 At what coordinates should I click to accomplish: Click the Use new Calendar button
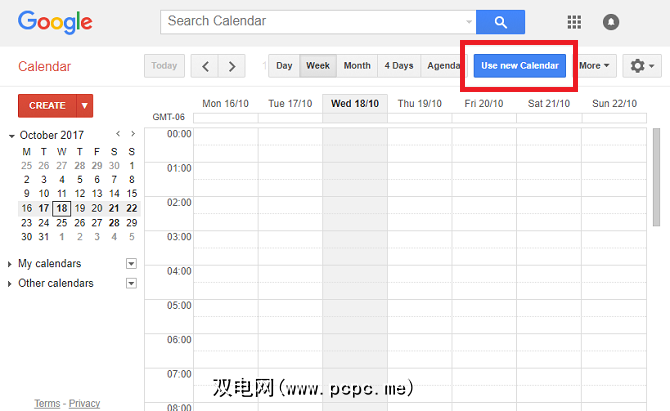(519, 66)
